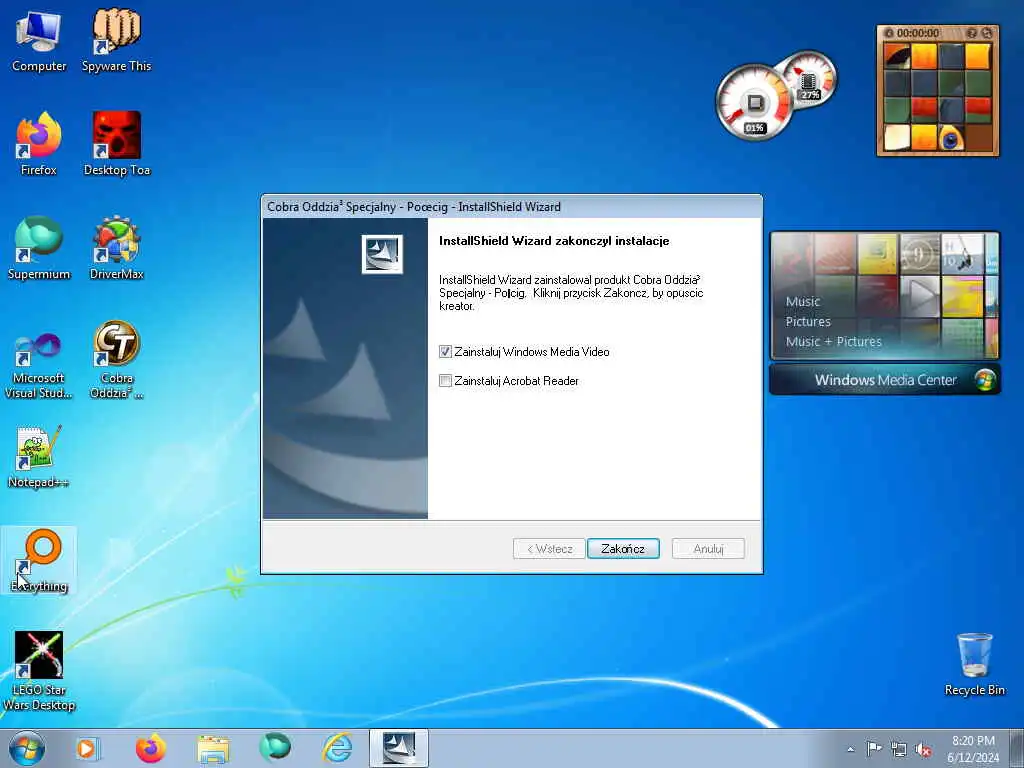Image resolution: width=1024 pixels, height=768 pixels.
Task: Select the LEGO Star Wars Desktop shortcut
Action: [x=39, y=670]
